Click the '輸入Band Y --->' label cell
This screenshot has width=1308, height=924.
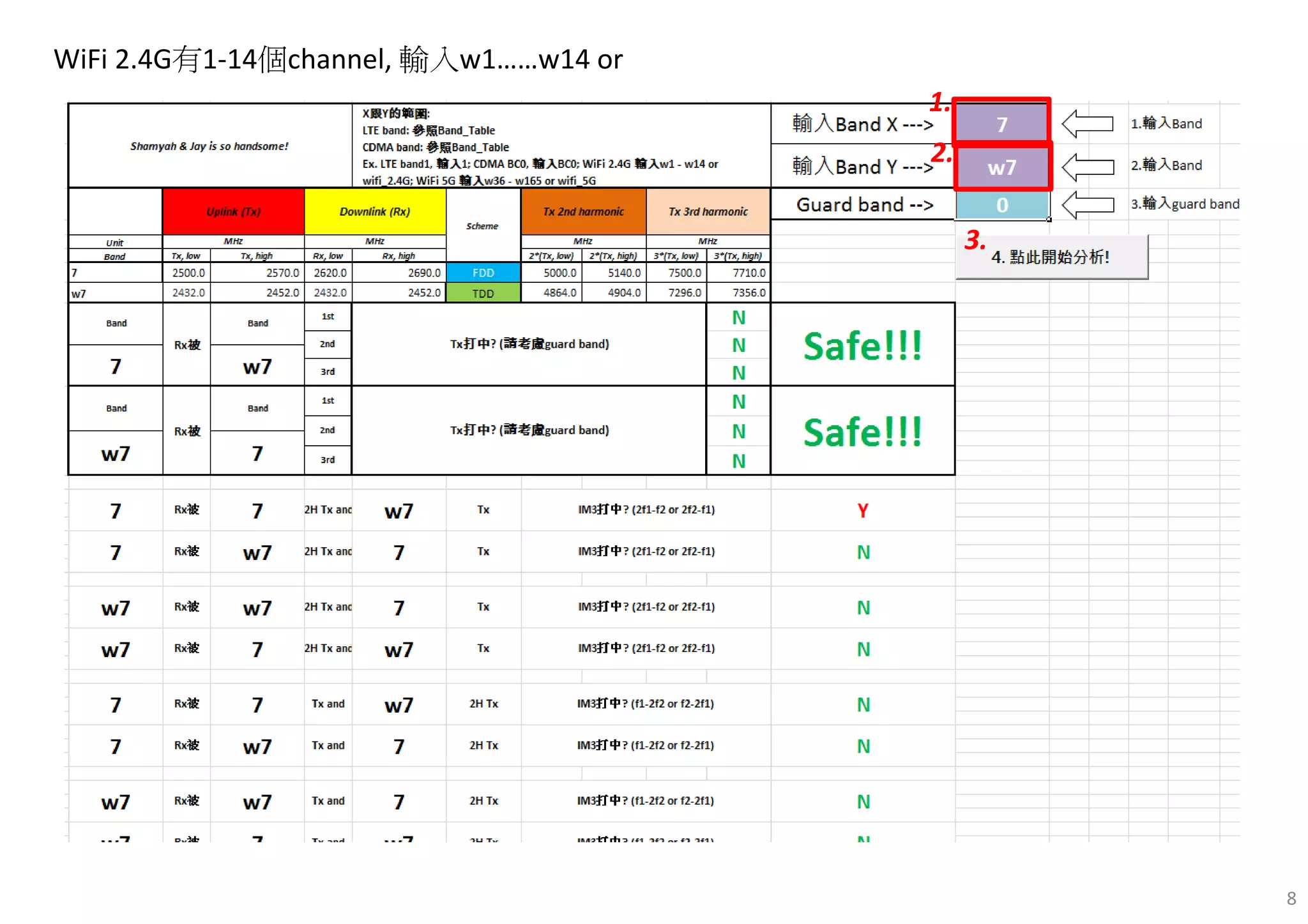[x=863, y=166]
